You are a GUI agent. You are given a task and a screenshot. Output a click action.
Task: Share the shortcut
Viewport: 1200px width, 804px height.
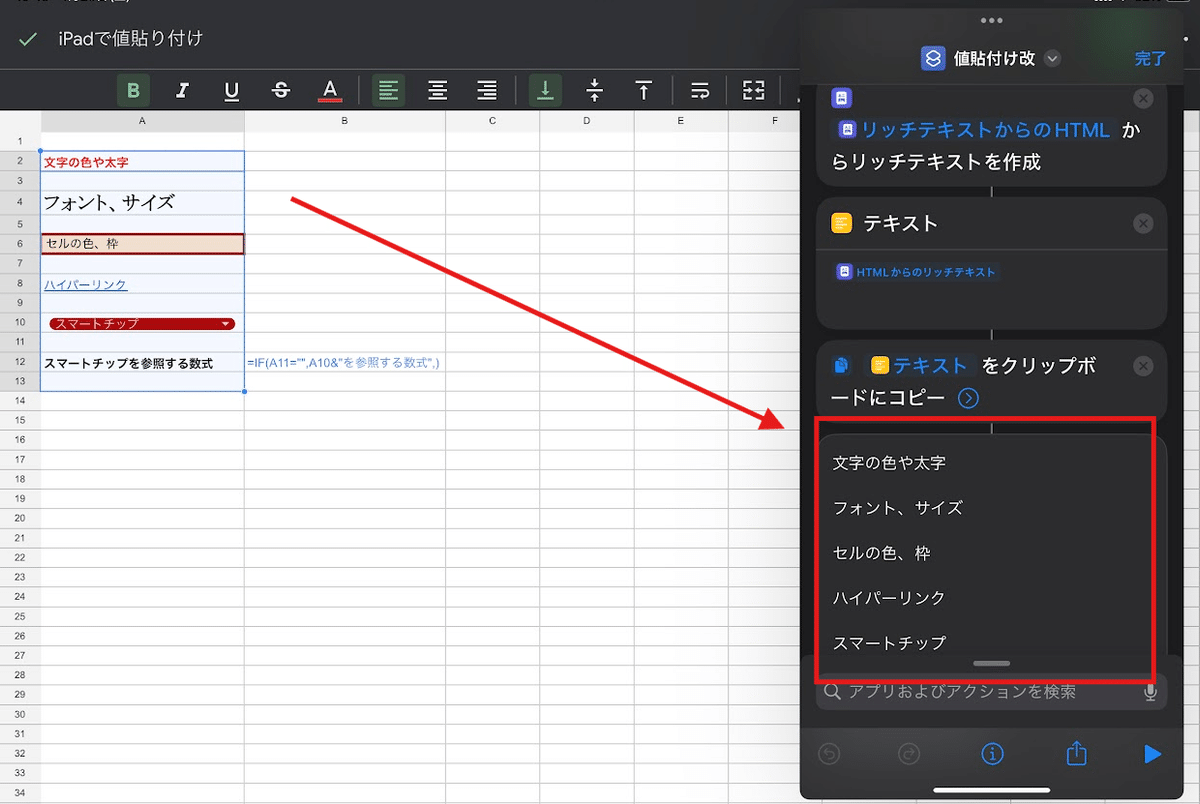point(1075,754)
